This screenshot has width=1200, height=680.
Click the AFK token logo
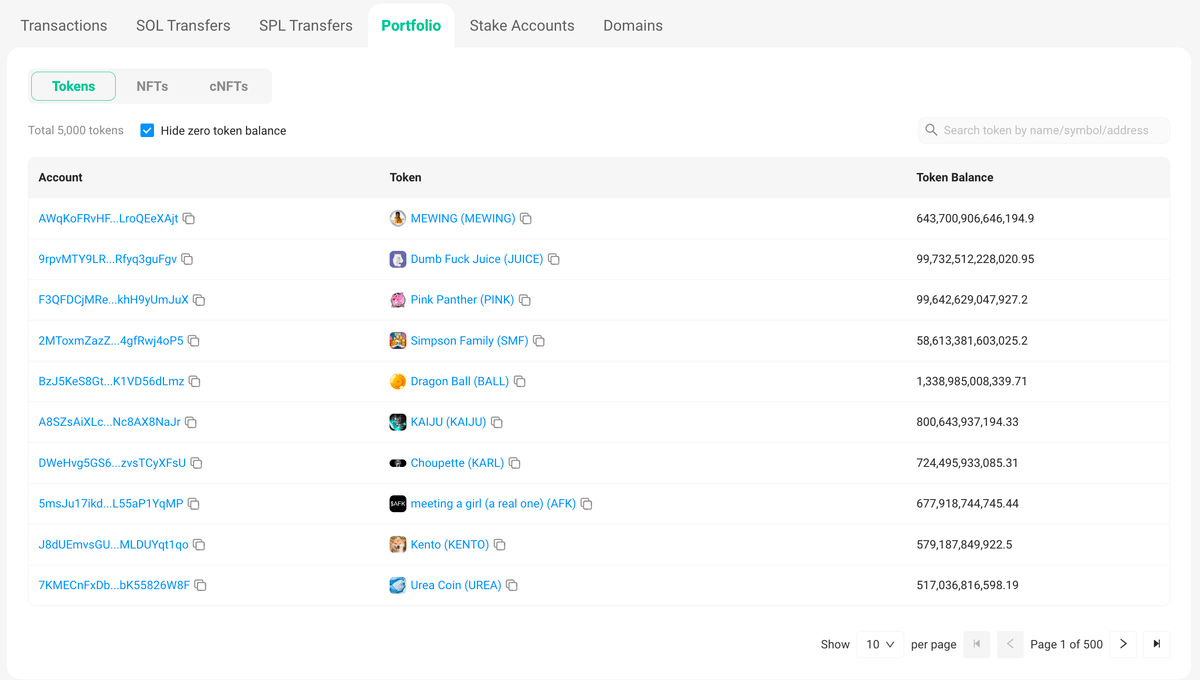397,503
